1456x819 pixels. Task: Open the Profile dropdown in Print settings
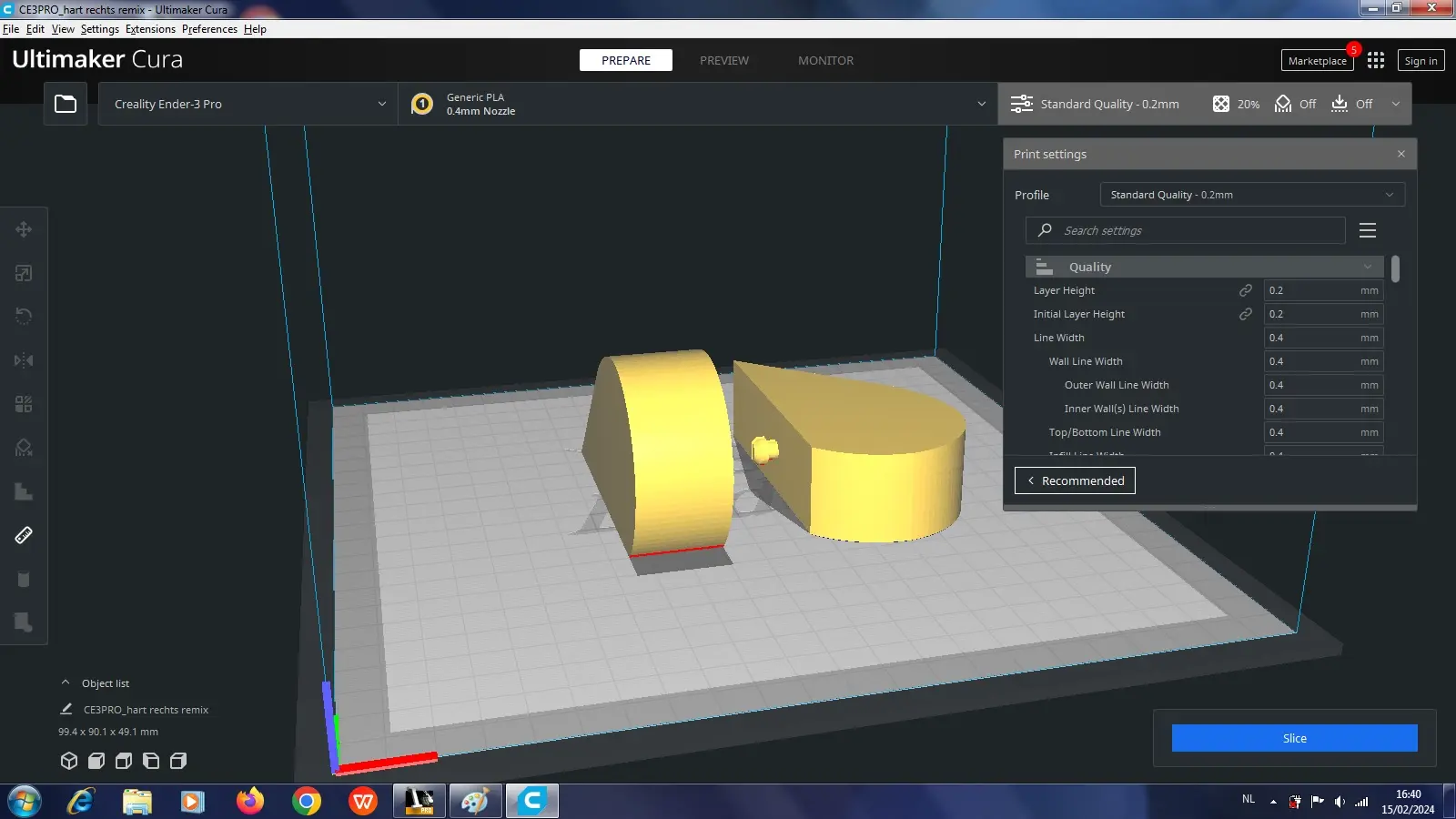click(1251, 195)
